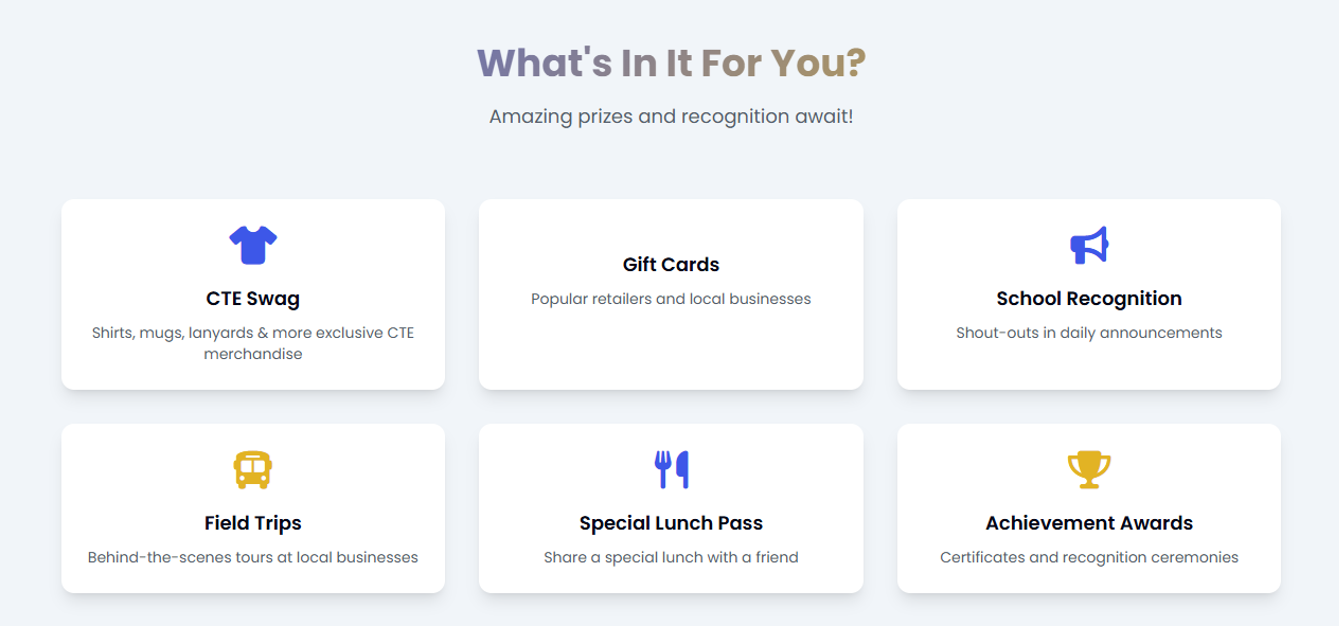Click the shirts, mugs, lanyards description text

(253, 343)
